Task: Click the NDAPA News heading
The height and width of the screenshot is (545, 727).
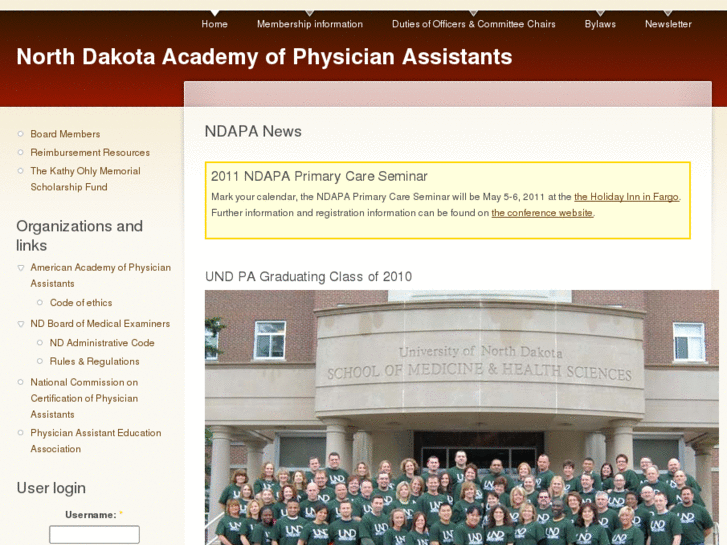Action: pyautogui.click(x=253, y=131)
